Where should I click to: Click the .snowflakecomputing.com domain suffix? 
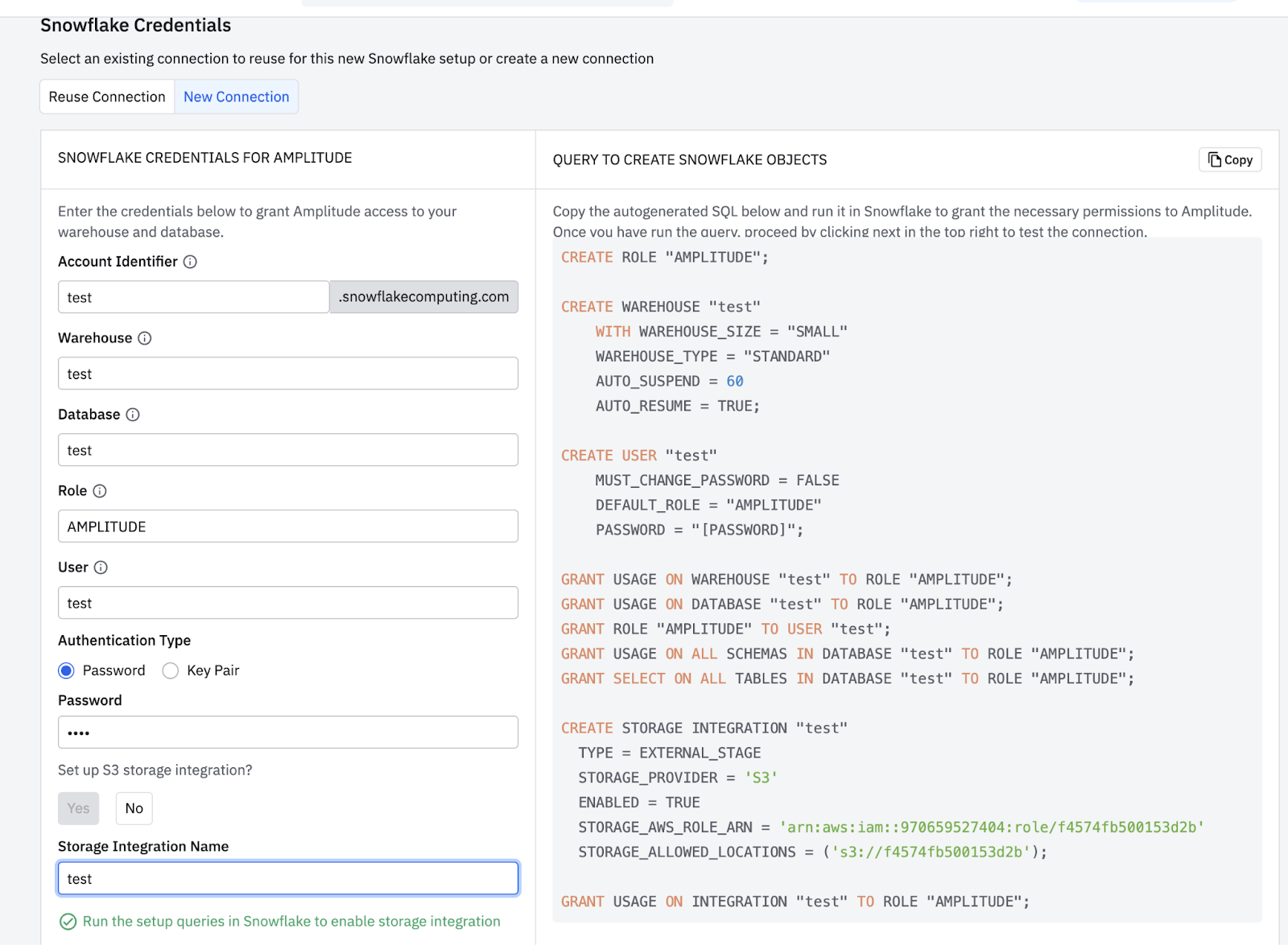(x=424, y=297)
